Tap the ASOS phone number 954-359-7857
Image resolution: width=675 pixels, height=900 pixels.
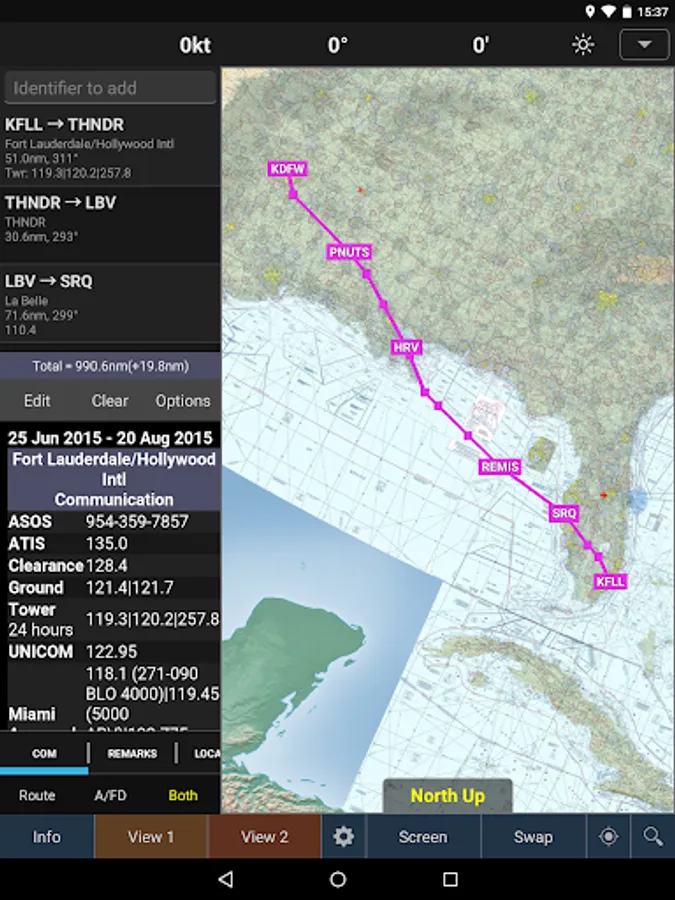point(137,521)
